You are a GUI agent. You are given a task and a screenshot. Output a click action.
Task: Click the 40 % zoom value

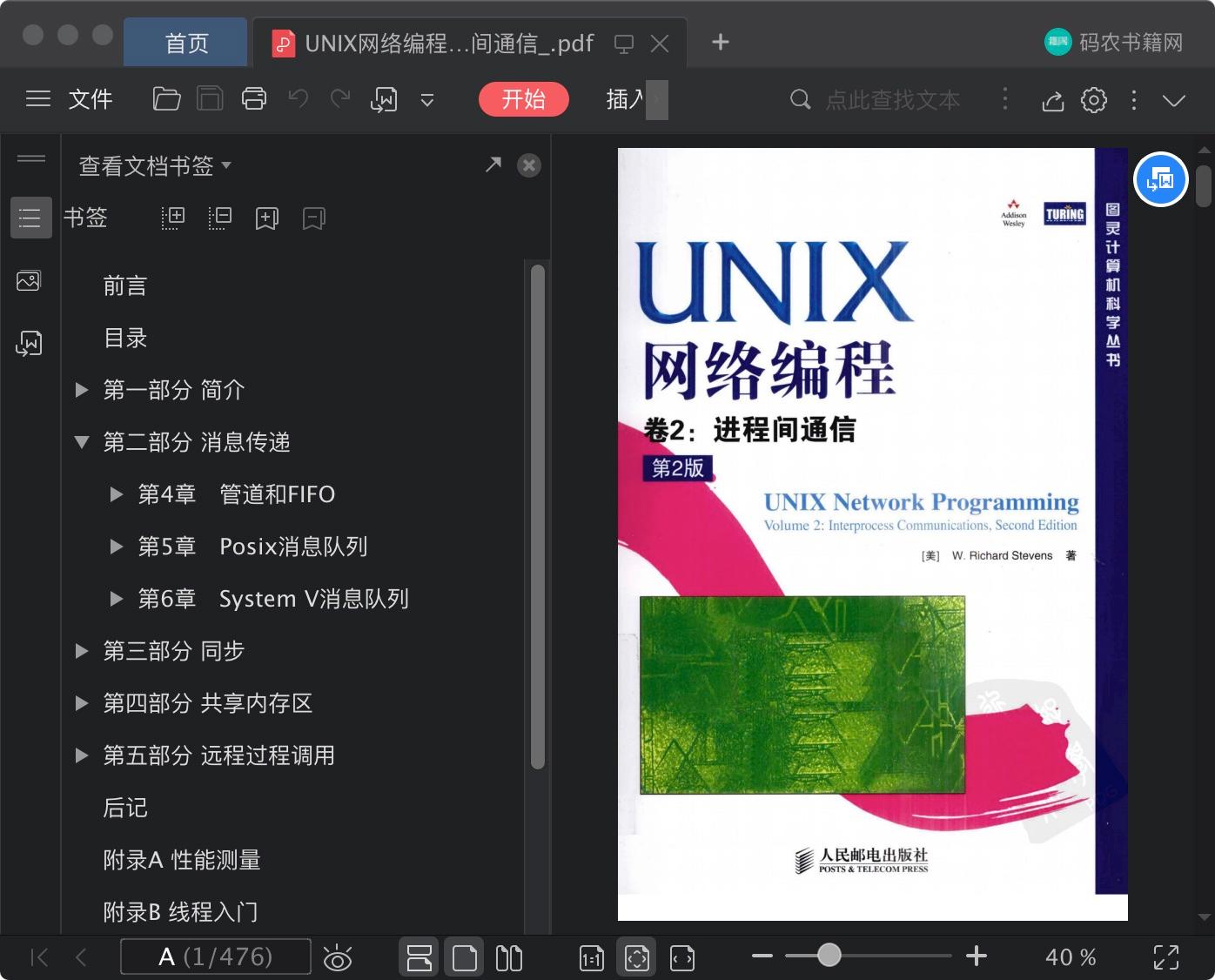point(1071,957)
